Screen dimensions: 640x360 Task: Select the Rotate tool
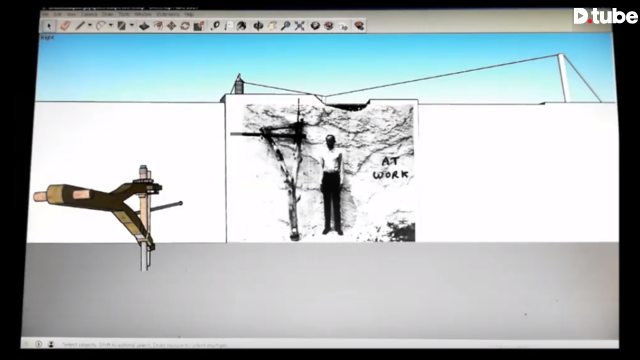coord(185,27)
